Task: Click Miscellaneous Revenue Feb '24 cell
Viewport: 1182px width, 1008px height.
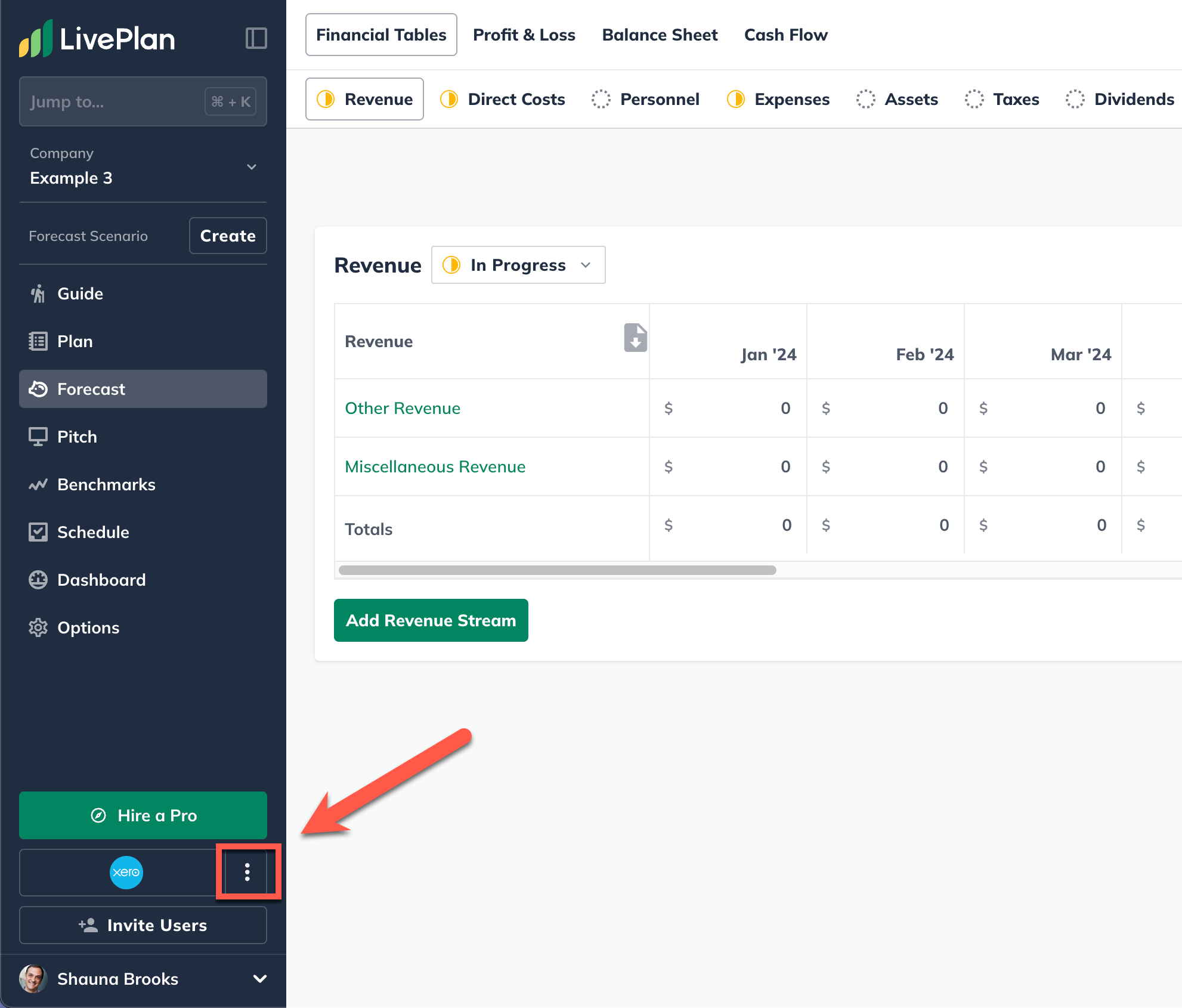Action: point(886,466)
